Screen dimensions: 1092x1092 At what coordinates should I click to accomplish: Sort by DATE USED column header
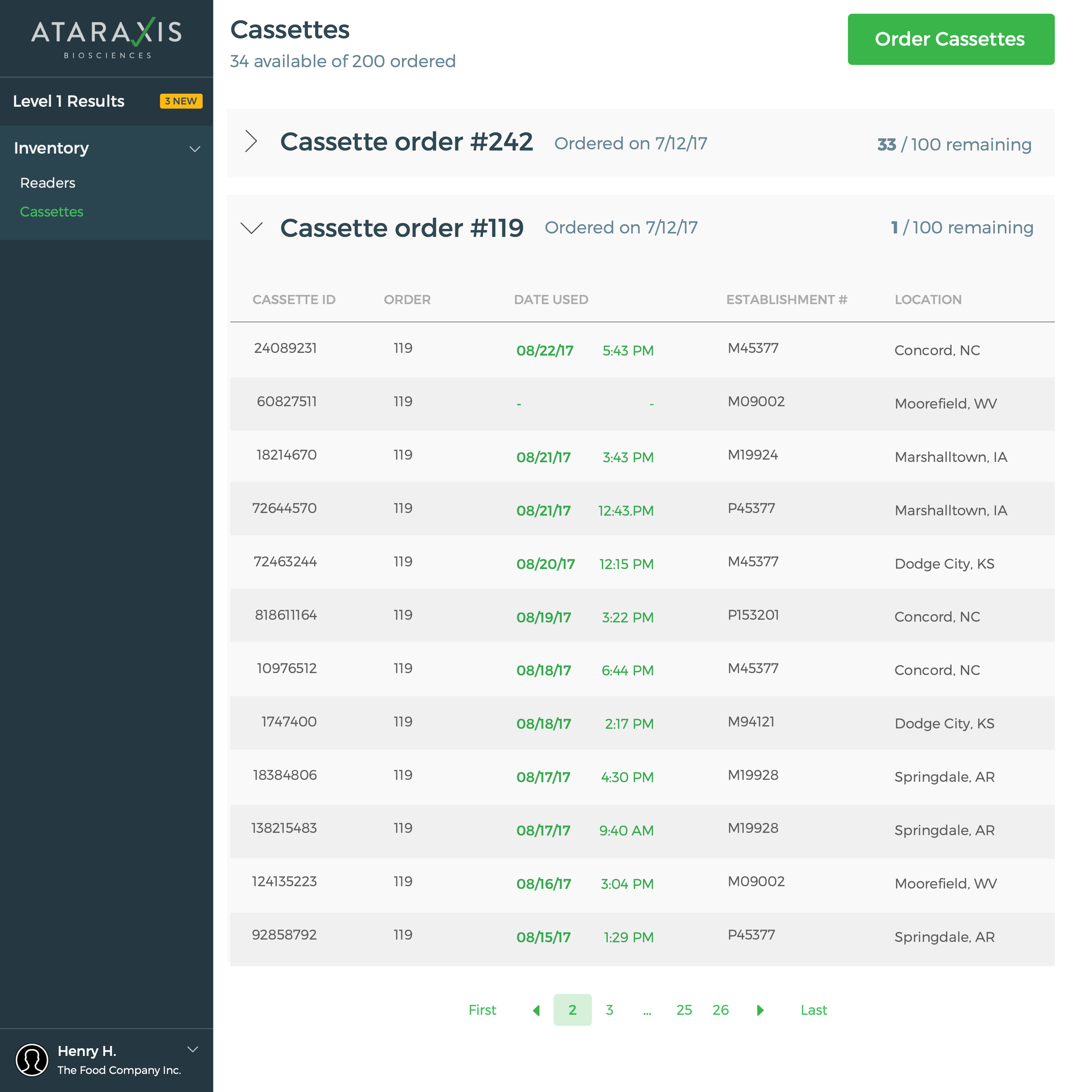(551, 299)
